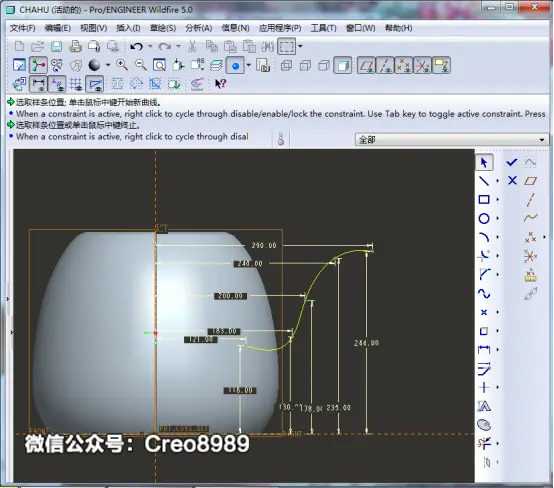Select the Spline curve tool
The width and height of the screenshot is (554, 488).
[x=484, y=293]
